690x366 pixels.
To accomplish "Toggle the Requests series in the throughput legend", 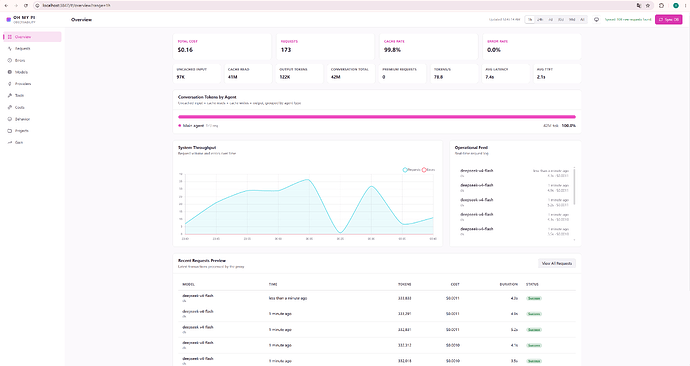I will (x=411, y=170).
